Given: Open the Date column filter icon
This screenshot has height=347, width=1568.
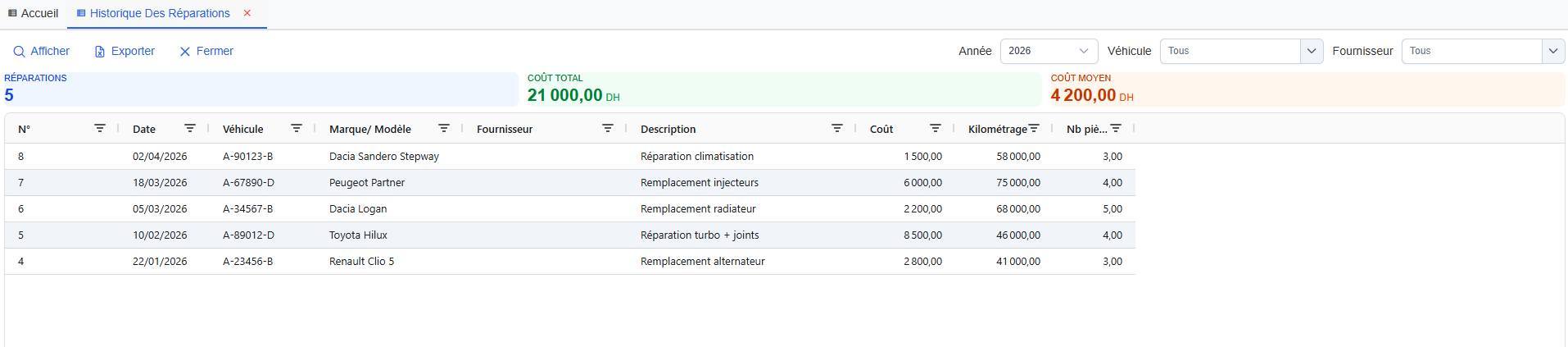Looking at the screenshot, I should 190,129.
